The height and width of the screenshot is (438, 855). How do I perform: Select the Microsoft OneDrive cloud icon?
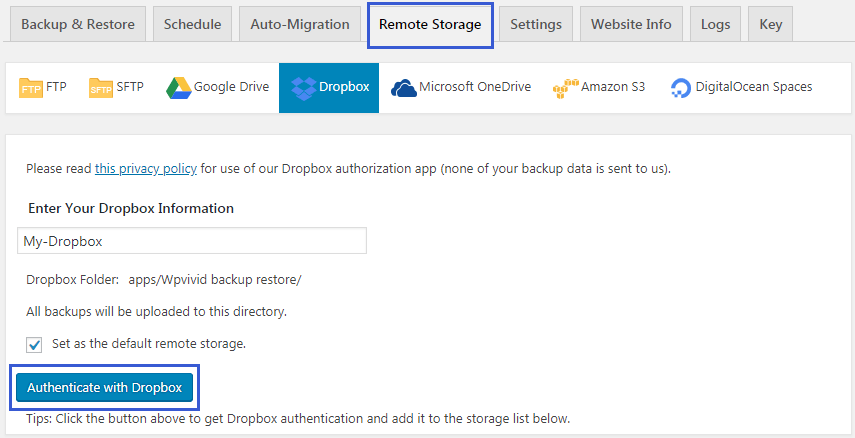pos(404,88)
